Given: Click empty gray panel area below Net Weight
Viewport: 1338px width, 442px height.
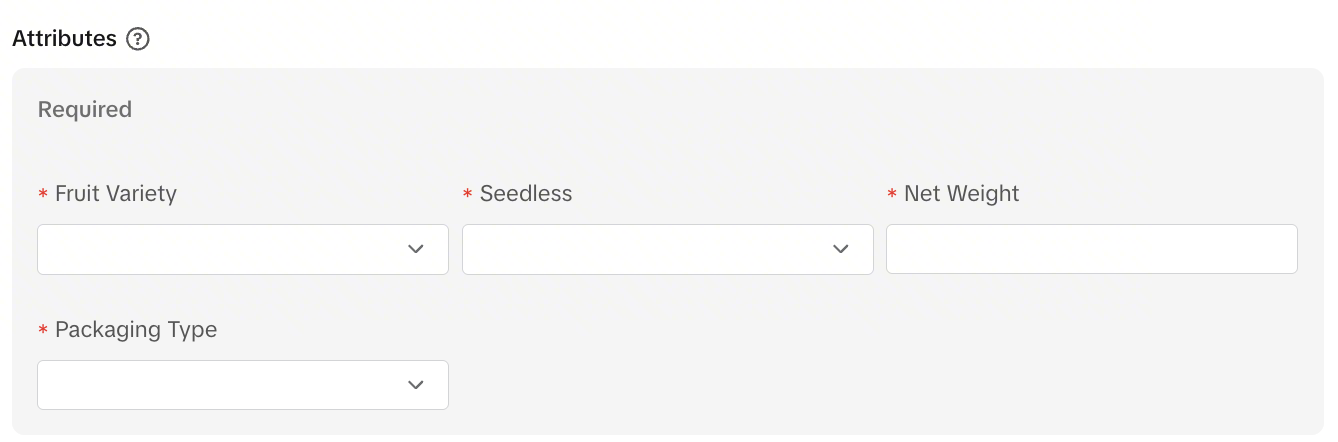Looking at the screenshot, I should [1090, 360].
